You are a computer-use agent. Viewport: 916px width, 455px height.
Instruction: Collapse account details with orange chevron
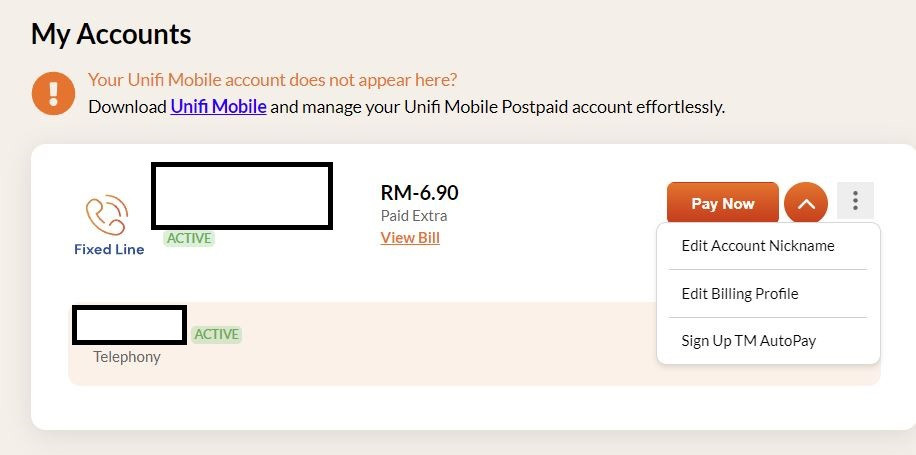(x=806, y=204)
